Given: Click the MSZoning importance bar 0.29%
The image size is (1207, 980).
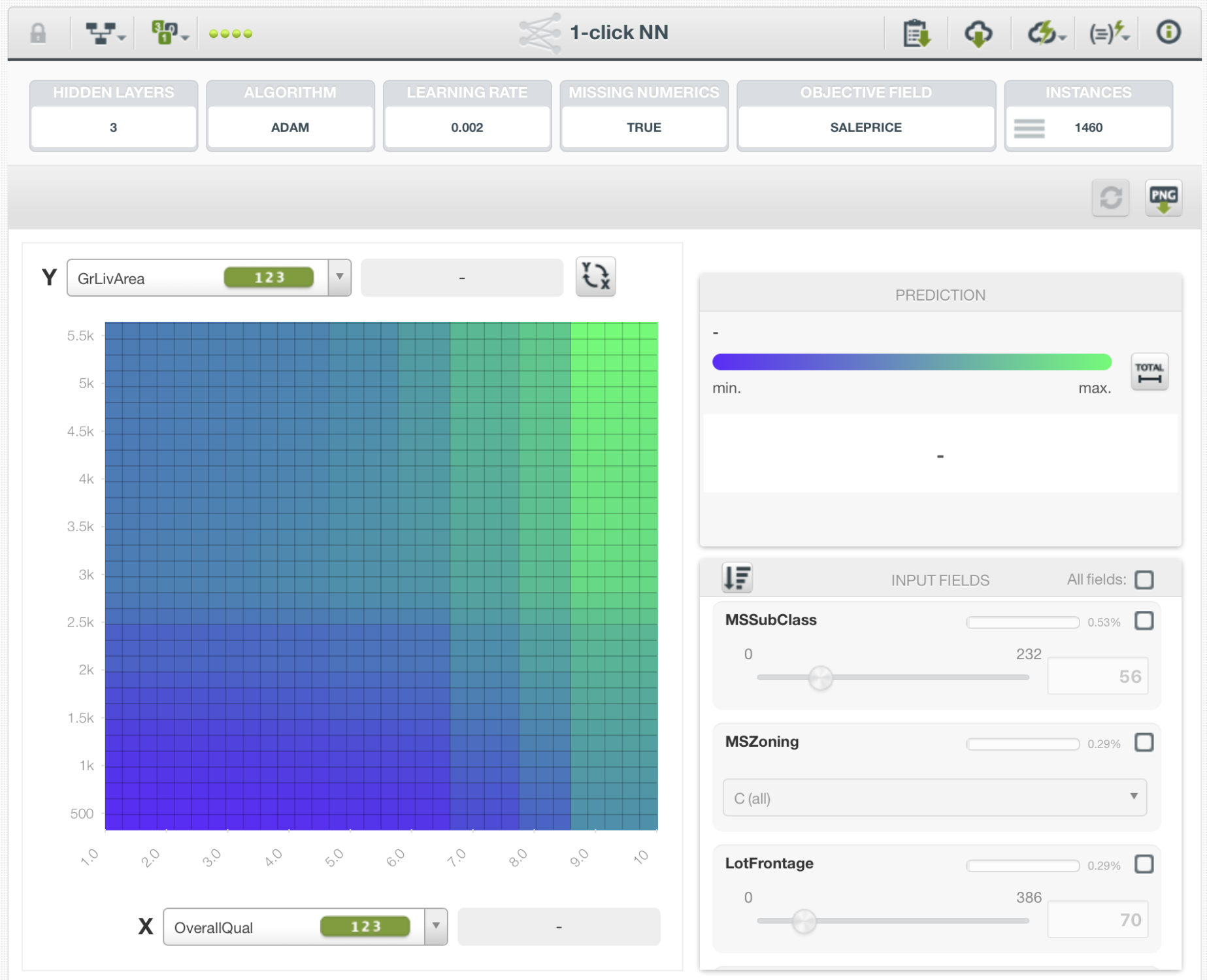Looking at the screenshot, I should 1023,743.
